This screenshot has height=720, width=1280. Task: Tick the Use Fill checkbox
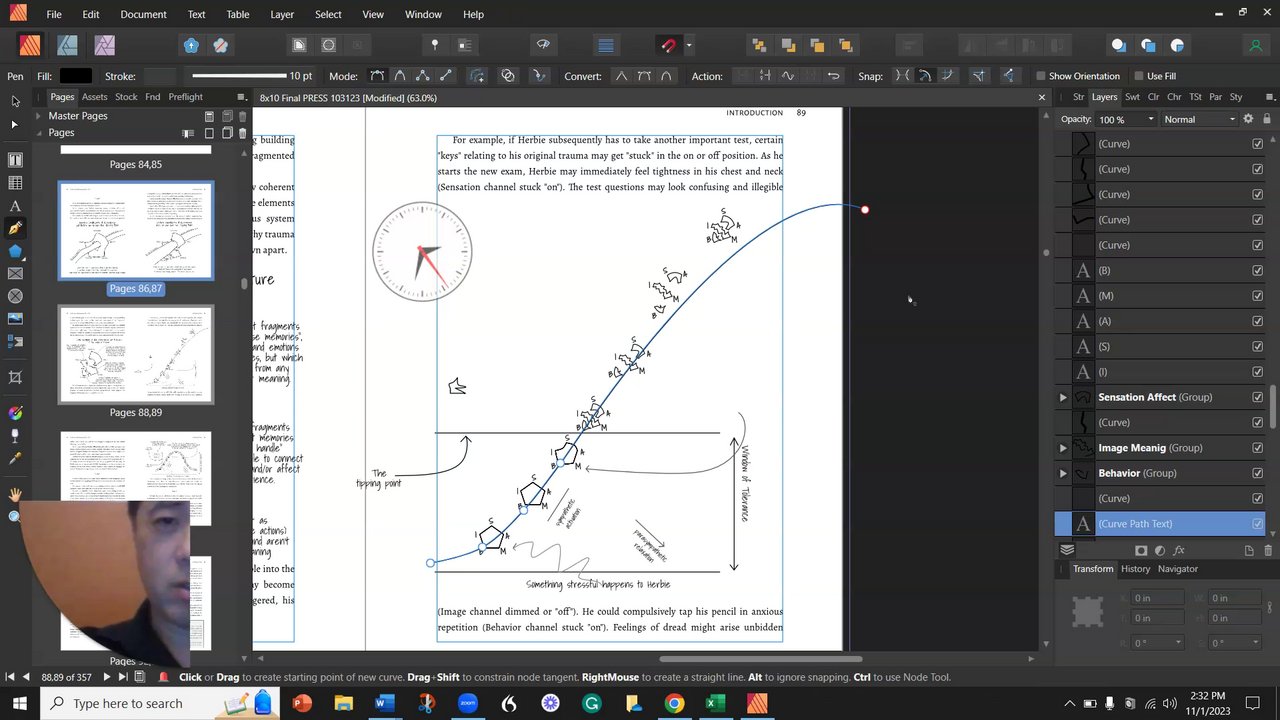point(1139,76)
